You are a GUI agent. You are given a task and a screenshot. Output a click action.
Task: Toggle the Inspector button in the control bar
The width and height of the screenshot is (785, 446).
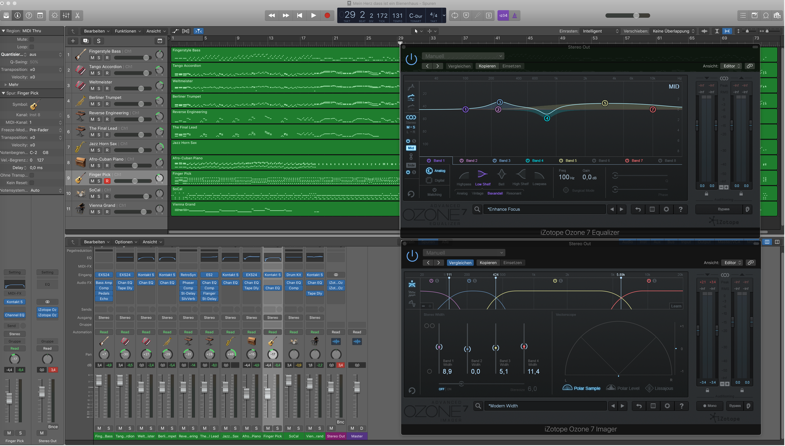pos(18,16)
